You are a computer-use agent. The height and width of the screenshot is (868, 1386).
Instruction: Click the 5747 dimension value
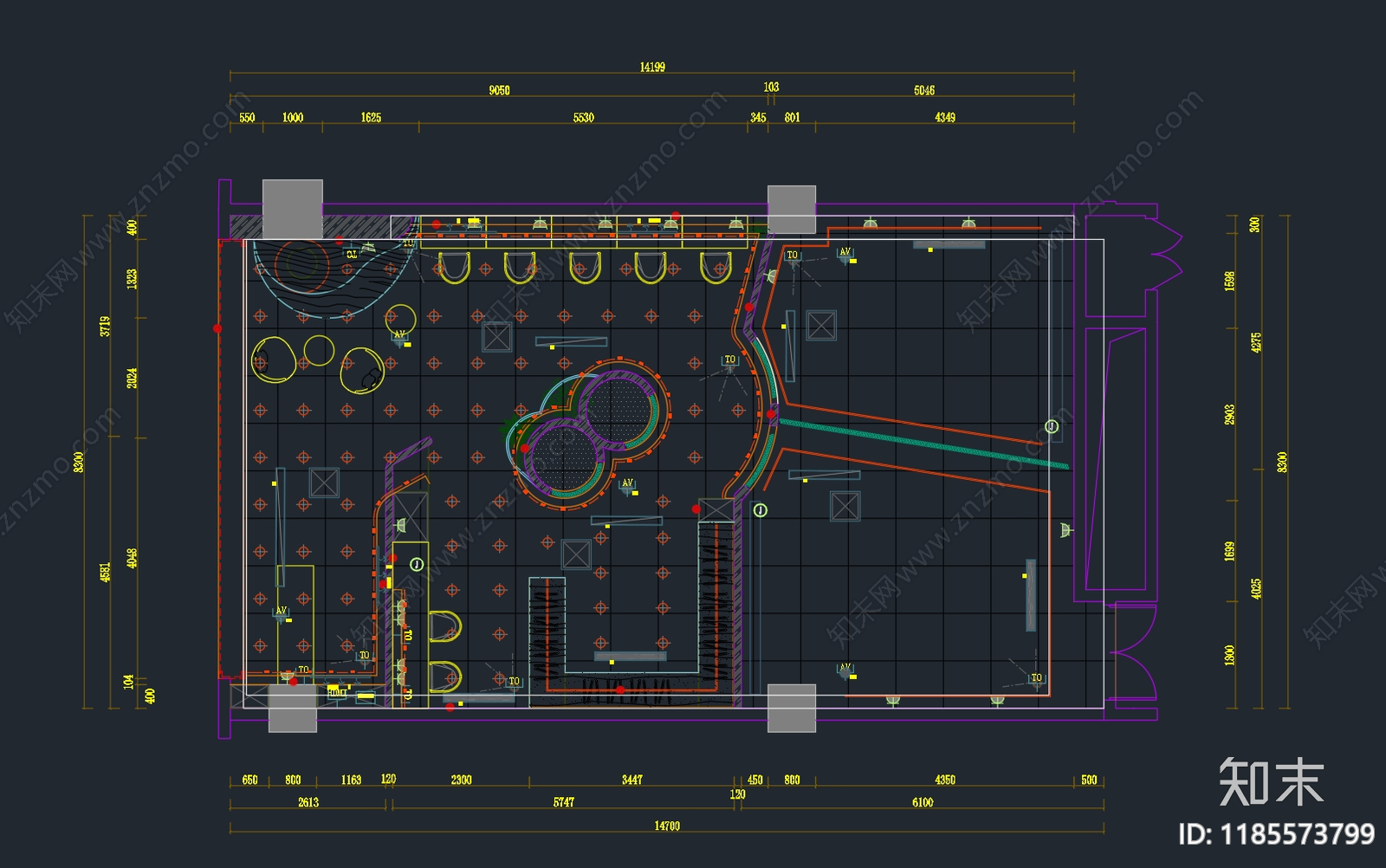pos(564,803)
